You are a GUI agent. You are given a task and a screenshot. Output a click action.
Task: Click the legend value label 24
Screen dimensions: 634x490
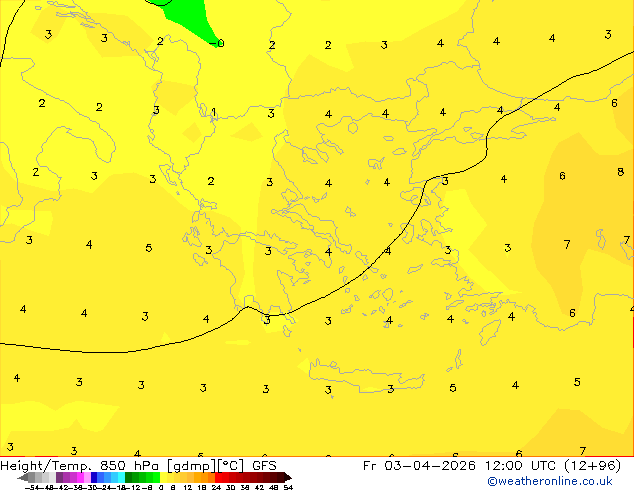click(216, 487)
